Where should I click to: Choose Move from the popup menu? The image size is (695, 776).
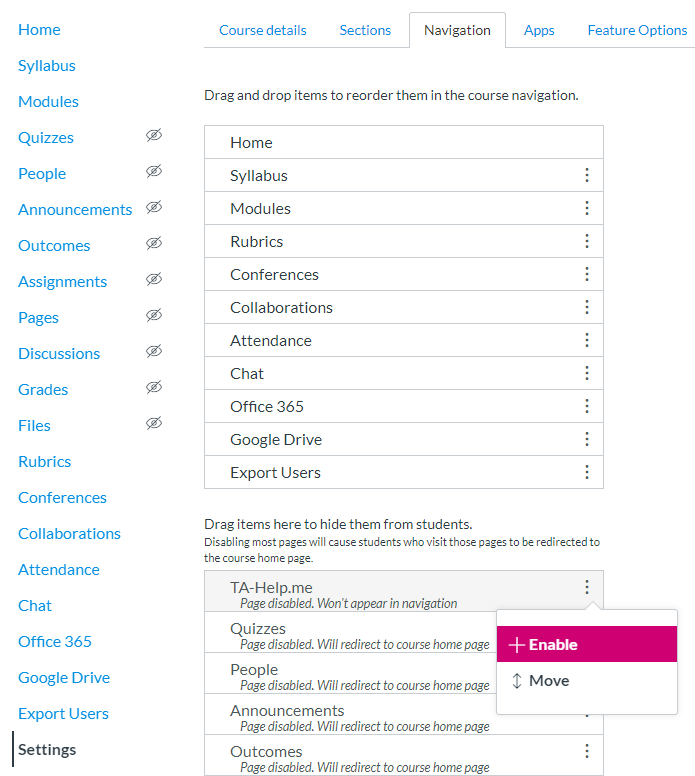(x=587, y=681)
